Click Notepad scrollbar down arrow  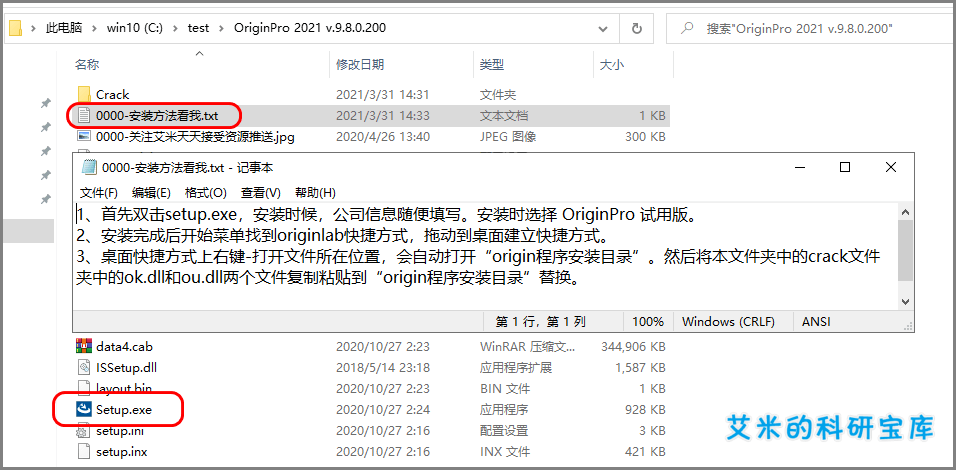pyautogui.click(x=905, y=302)
